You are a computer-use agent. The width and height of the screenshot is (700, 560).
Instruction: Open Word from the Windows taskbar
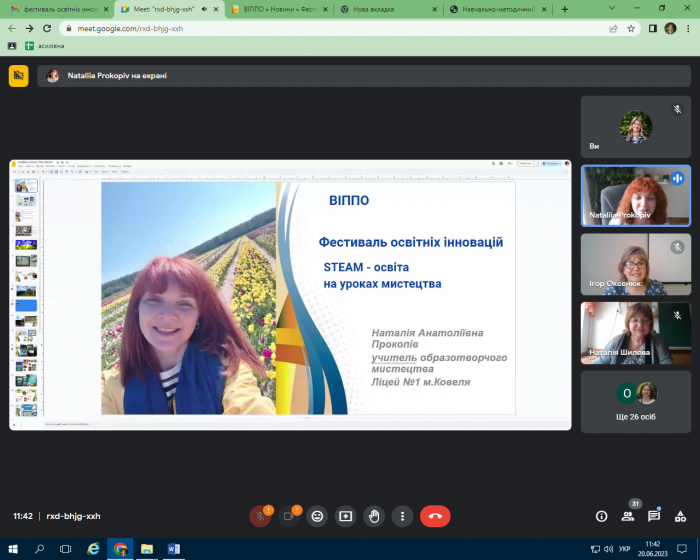pyautogui.click(x=173, y=549)
